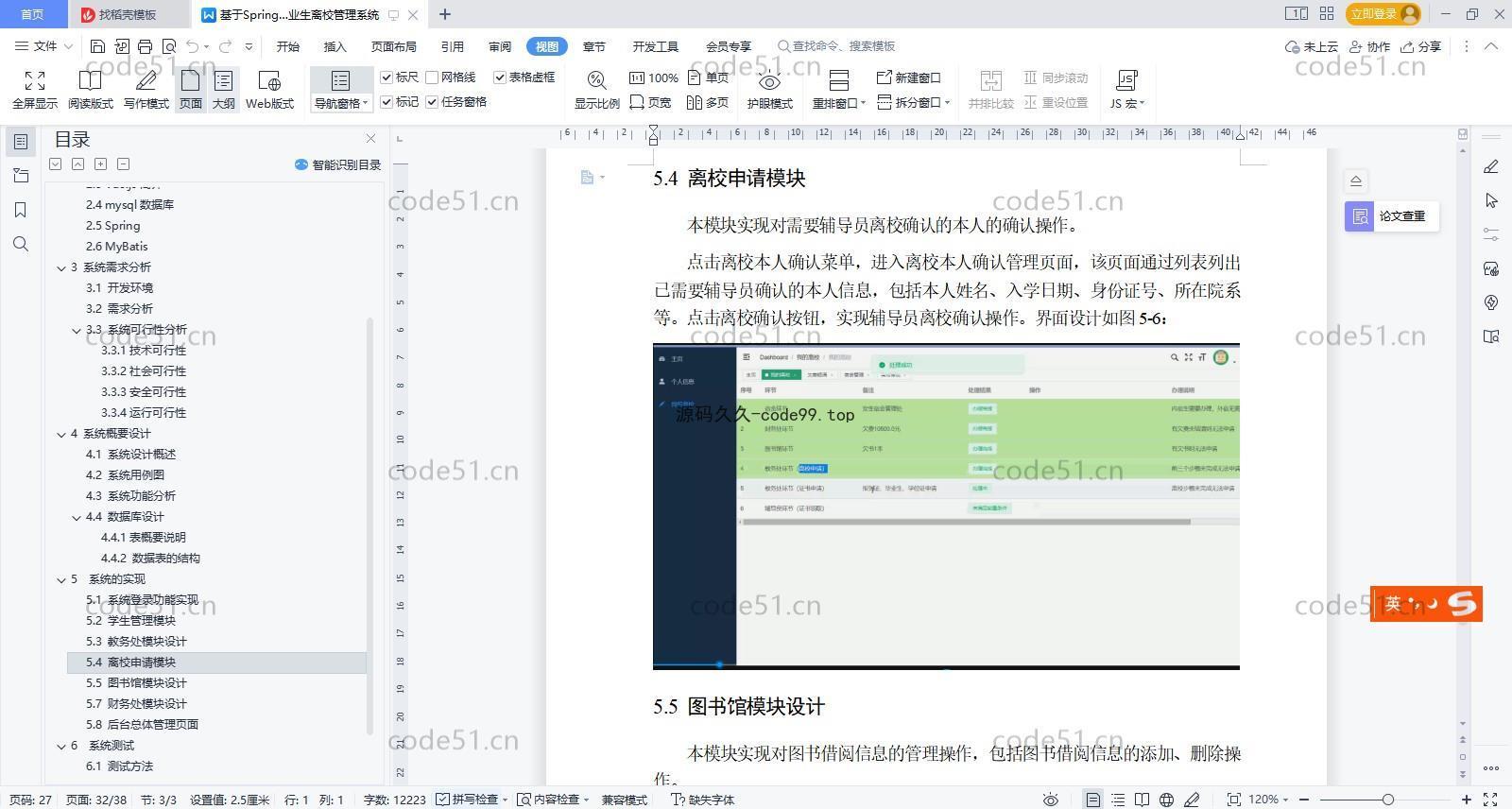Open the 文件 menu
Screen dimensions: 1512x809
(x=43, y=46)
